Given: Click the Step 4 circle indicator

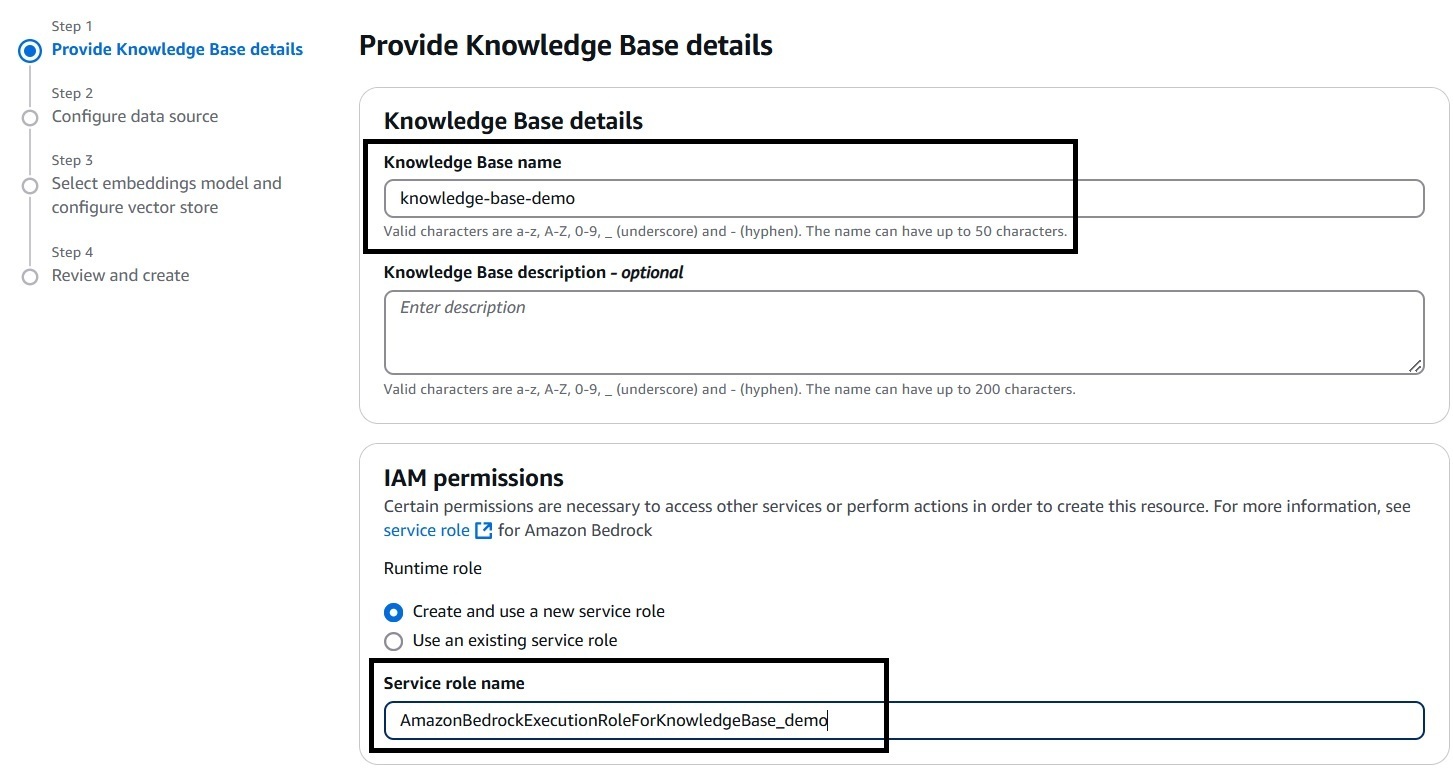Looking at the screenshot, I should point(30,276).
